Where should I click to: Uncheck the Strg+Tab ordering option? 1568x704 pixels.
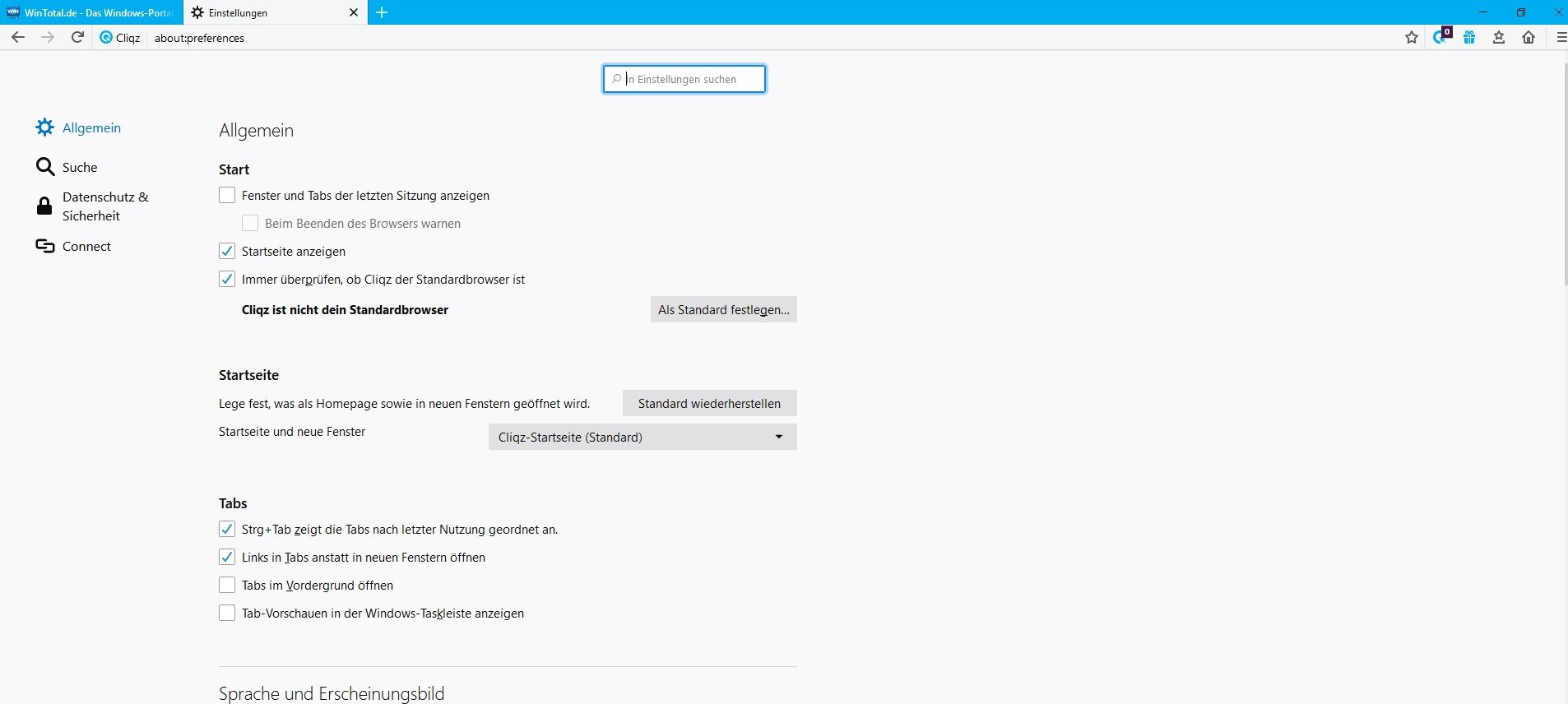227,529
